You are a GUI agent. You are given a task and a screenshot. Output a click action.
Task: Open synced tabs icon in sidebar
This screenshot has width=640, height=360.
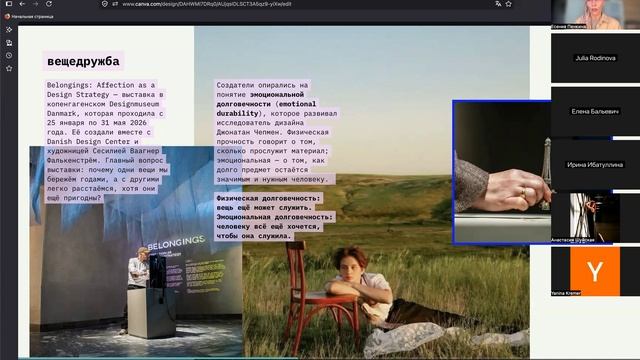(9, 42)
